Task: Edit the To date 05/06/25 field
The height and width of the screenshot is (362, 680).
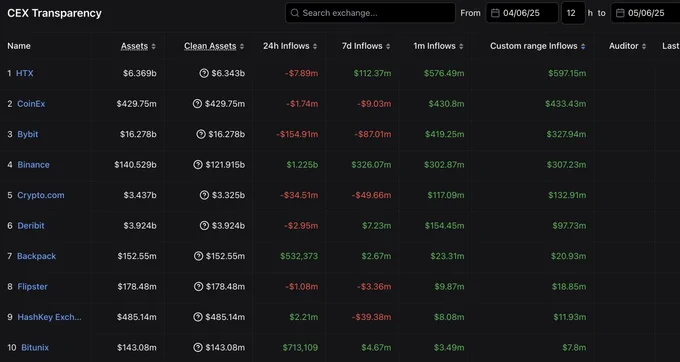Action: click(645, 13)
